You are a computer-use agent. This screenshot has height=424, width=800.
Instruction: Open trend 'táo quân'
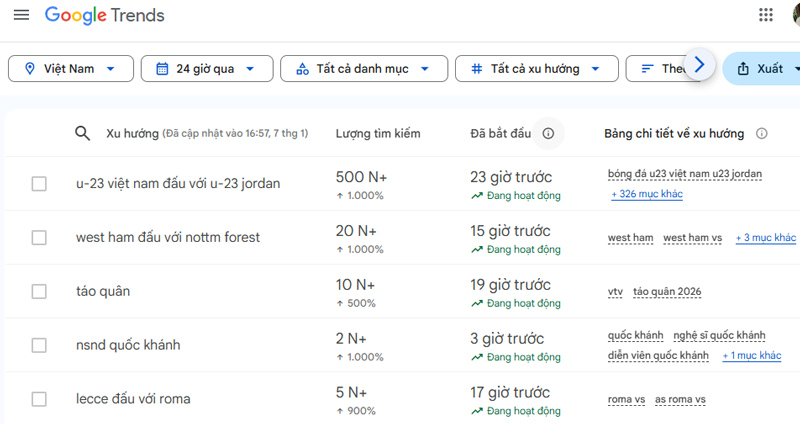pyautogui.click(x=103, y=291)
